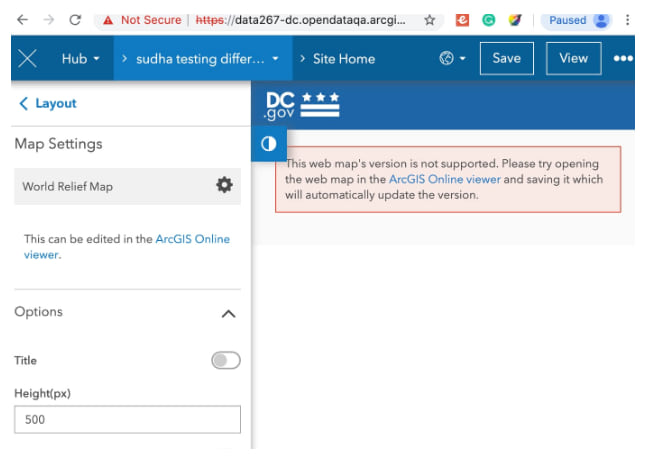Open the globe language dropdown
This screenshot has height=474, width=647.
pos(452,58)
